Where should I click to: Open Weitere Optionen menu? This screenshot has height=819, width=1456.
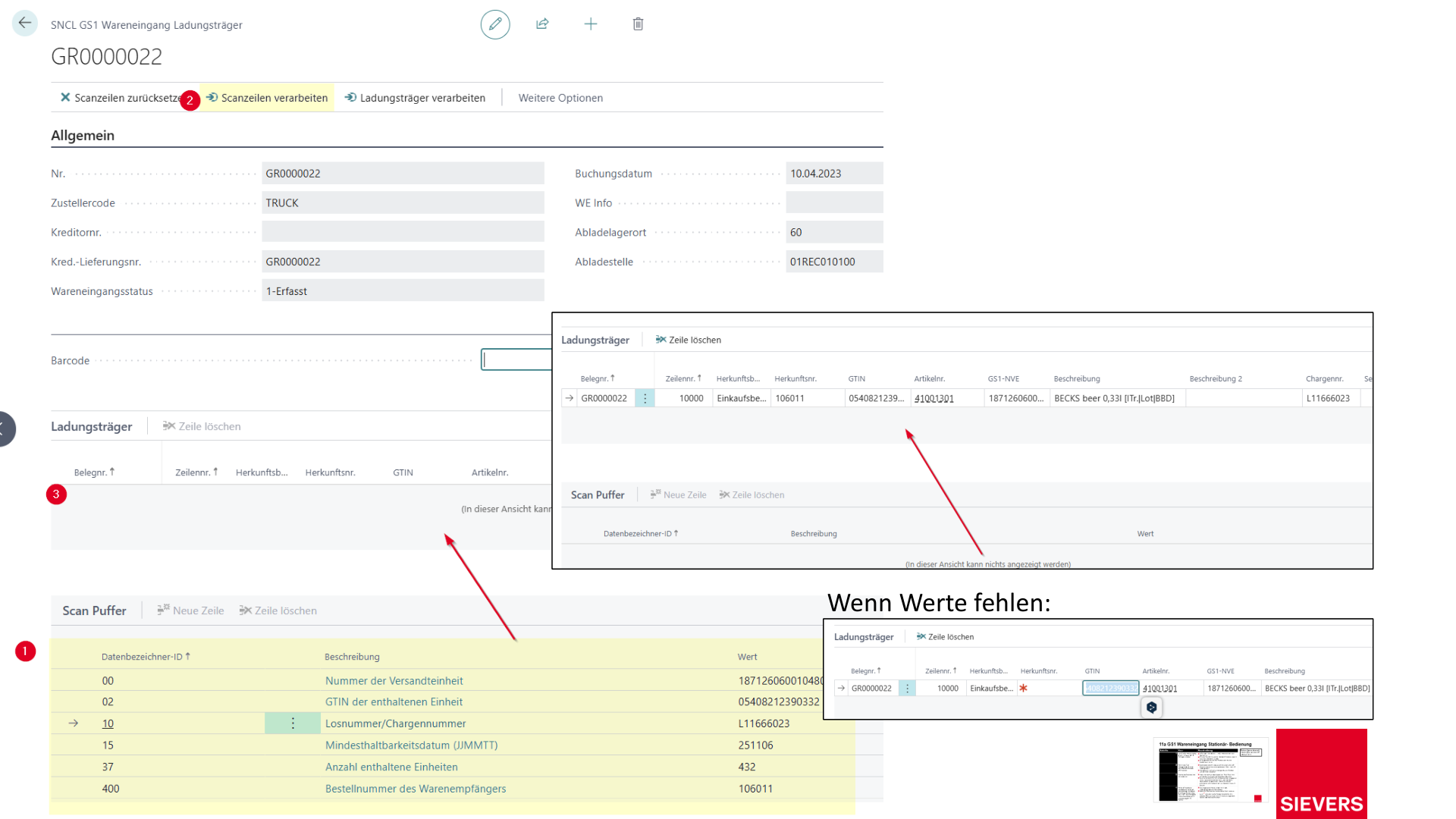click(560, 98)
